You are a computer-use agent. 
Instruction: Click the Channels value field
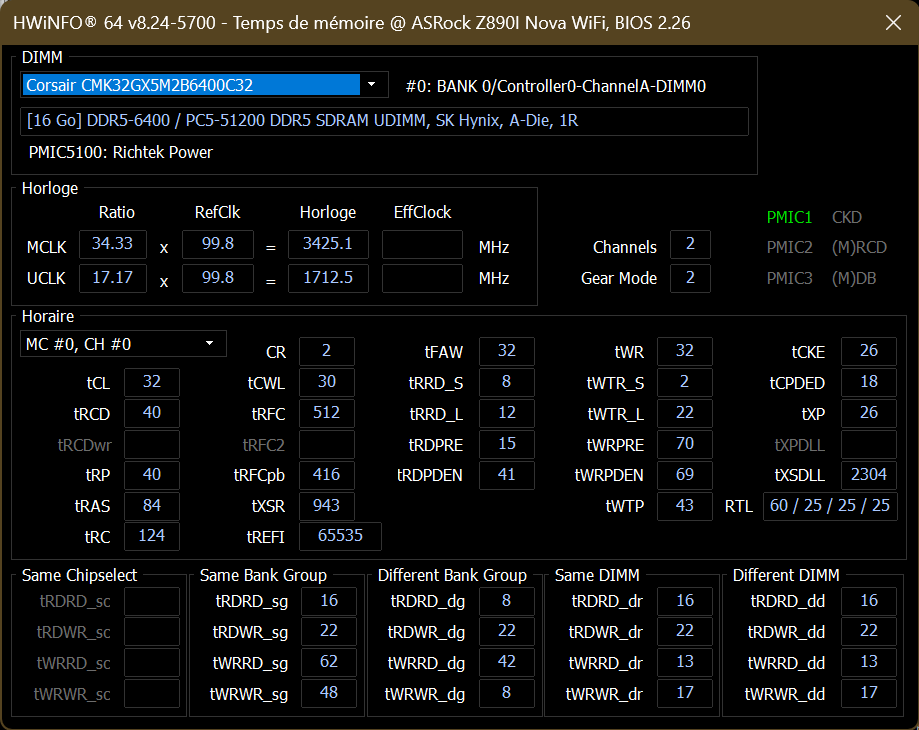(690, 244)
